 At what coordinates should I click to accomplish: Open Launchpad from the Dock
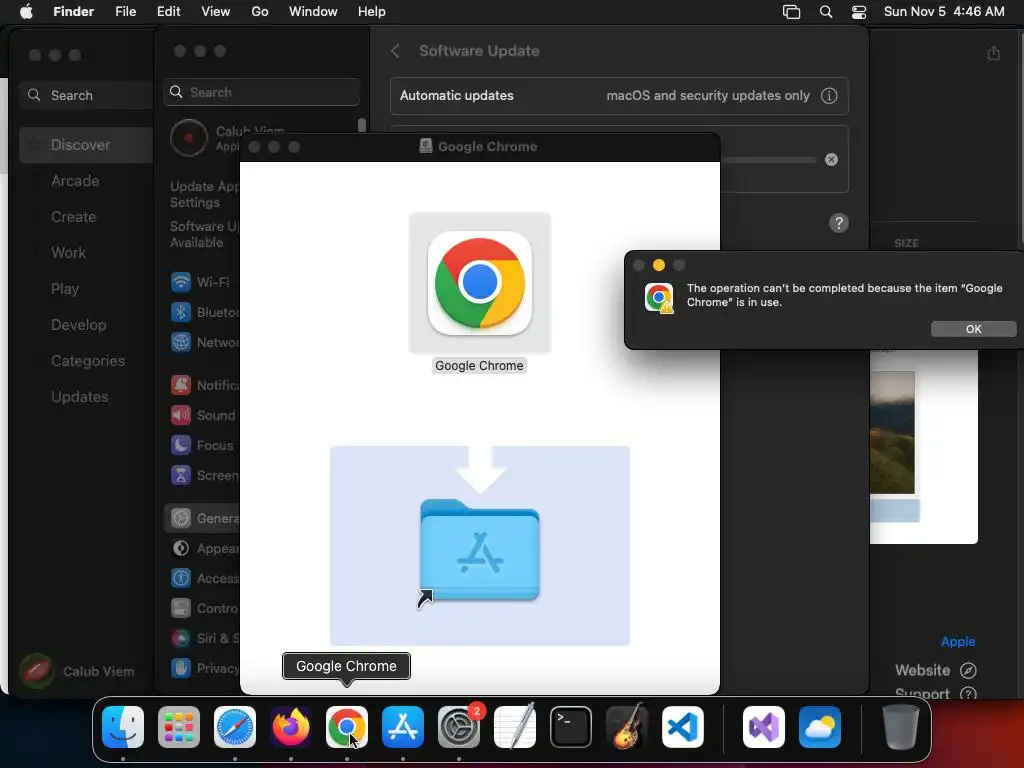pos(179,727)
